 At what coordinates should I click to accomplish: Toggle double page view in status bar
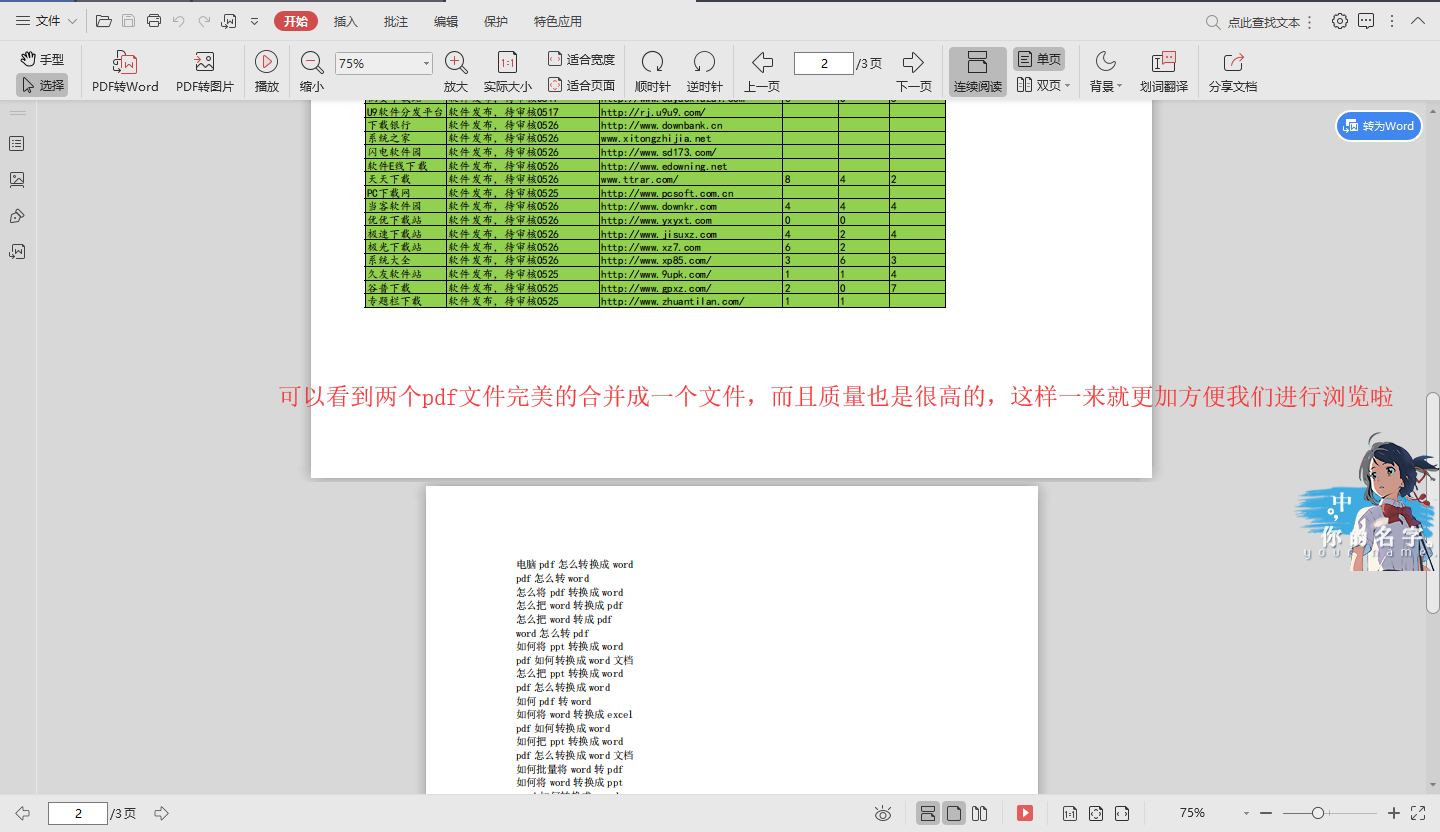pos(980,814)
